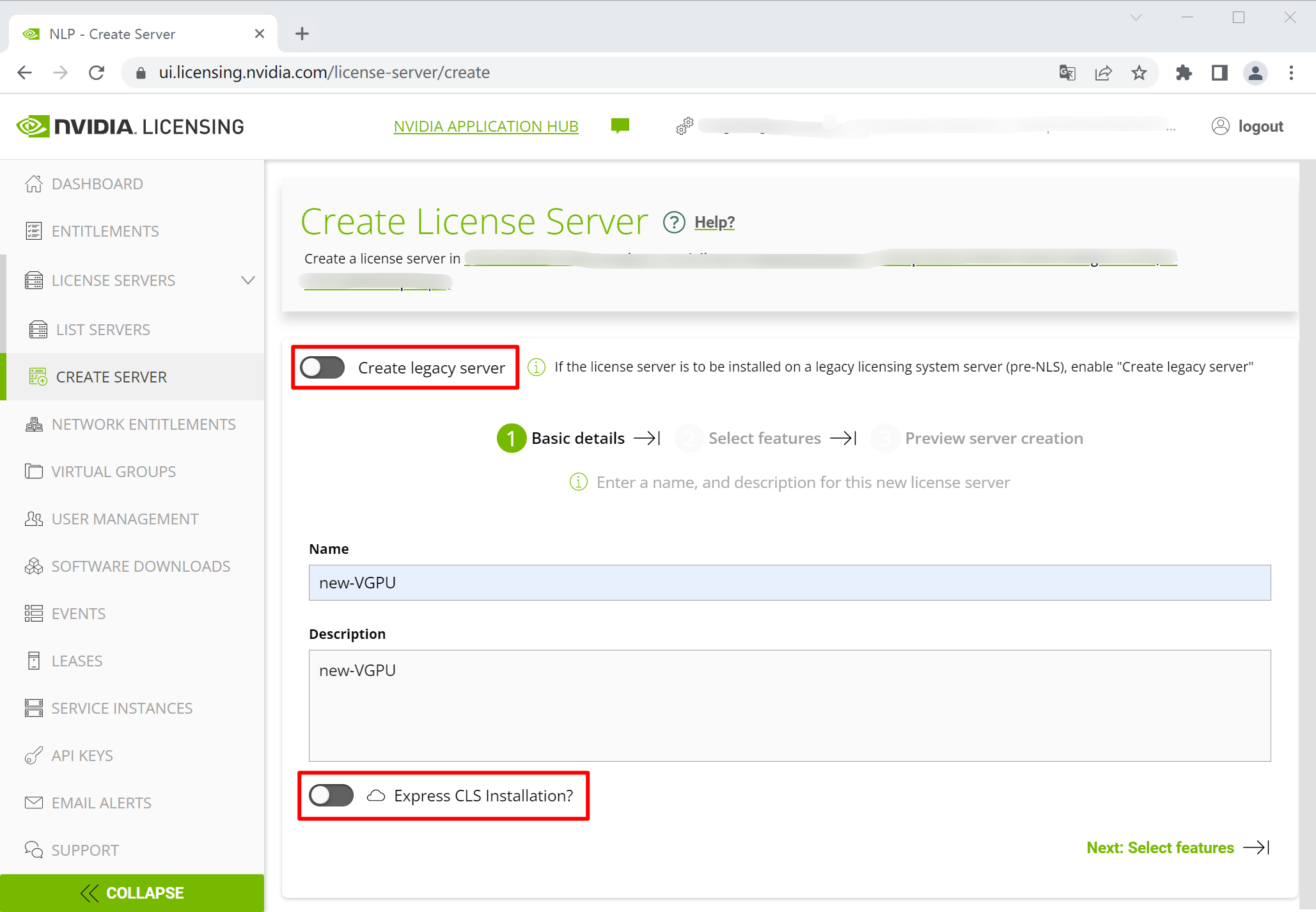1316x912 pixels.
Task: Click the Software Downloads cubes icon
Action: point(34,566)
